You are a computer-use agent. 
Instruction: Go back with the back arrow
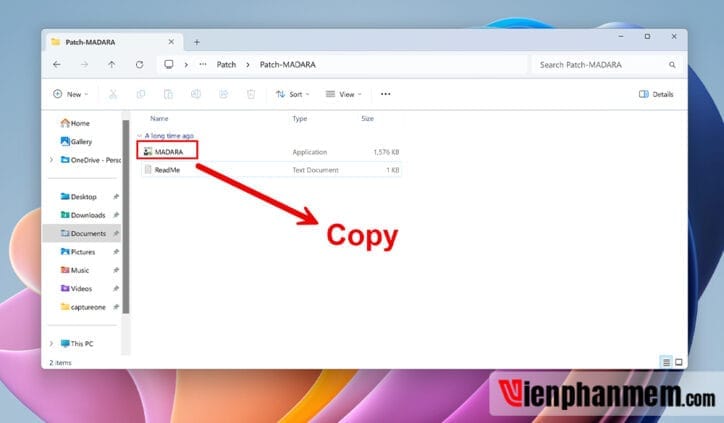coord(57,65)
